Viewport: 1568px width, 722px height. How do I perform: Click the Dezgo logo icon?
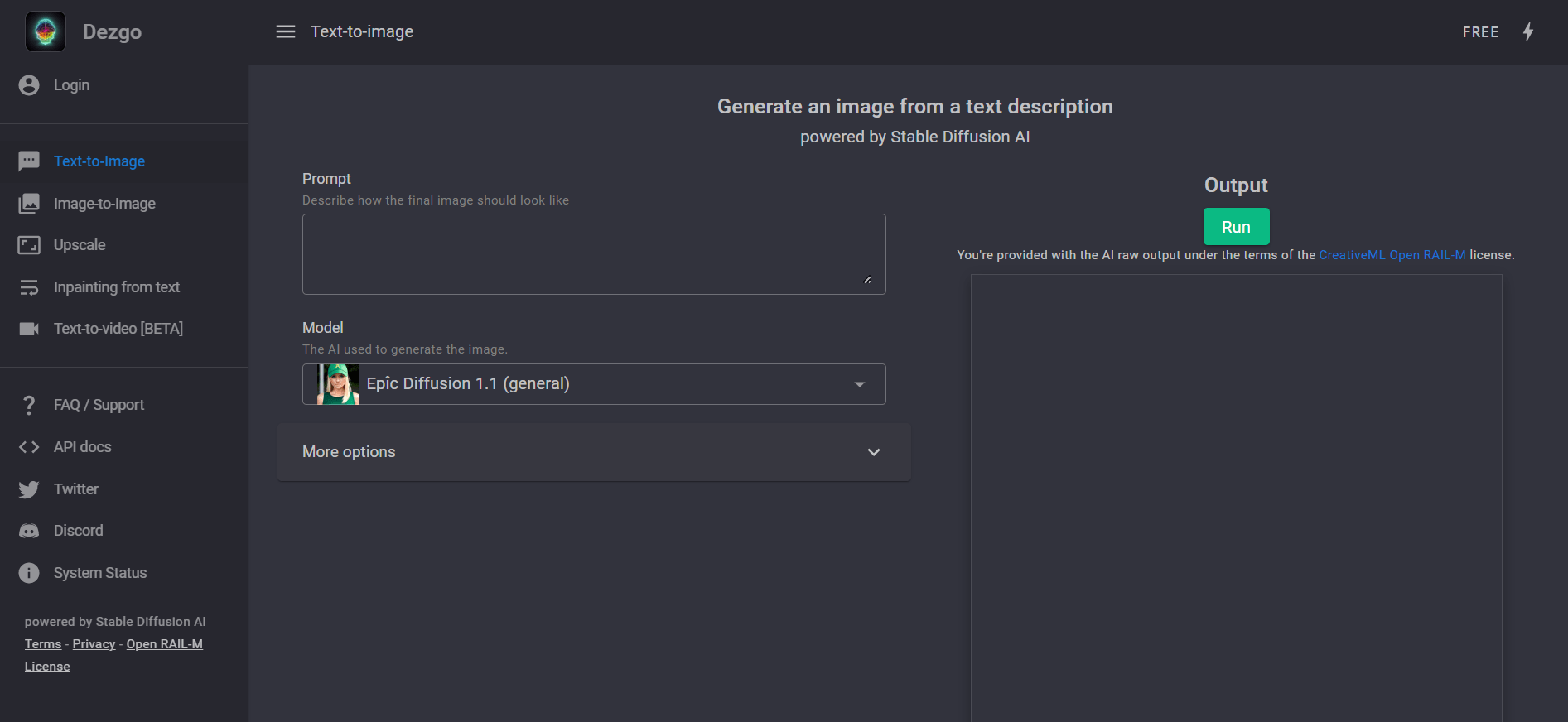click(x=46, y=31)
